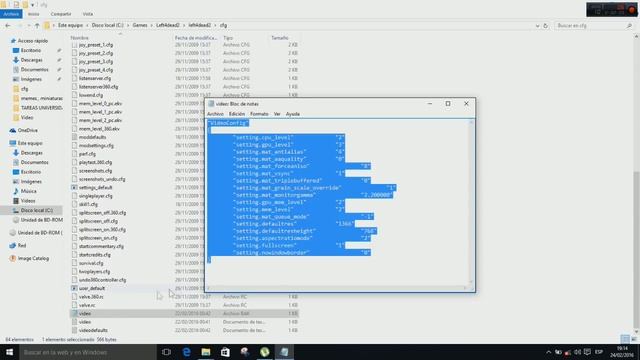Refresh the cfg folder listing
The height and width of the screenshot is (360, 640).
click(545, 26)
